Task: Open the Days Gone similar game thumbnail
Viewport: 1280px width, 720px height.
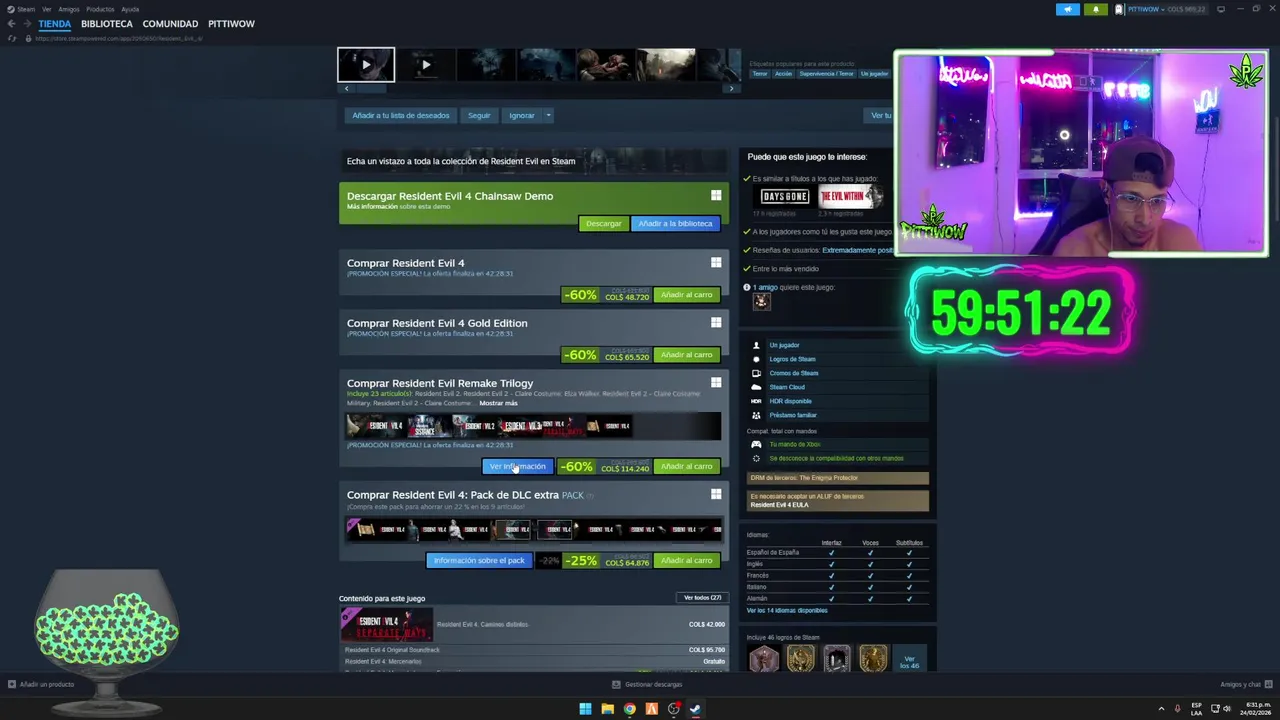Action: 785,197
